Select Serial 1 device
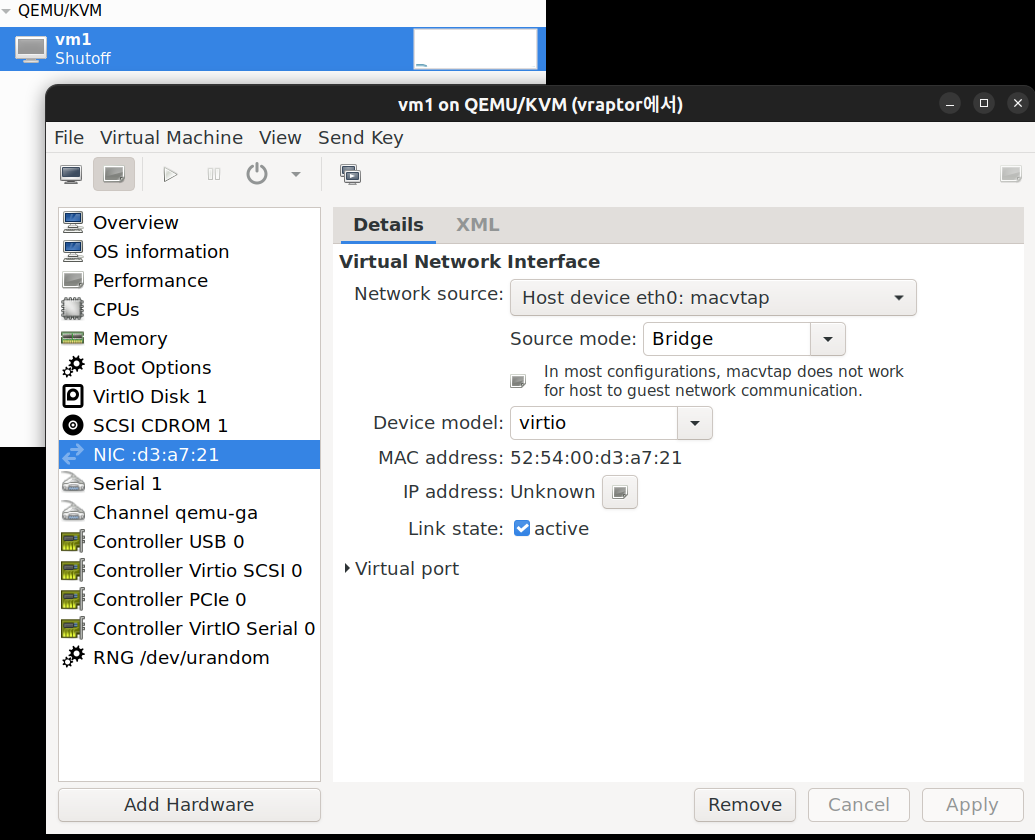 click(189, 484)
